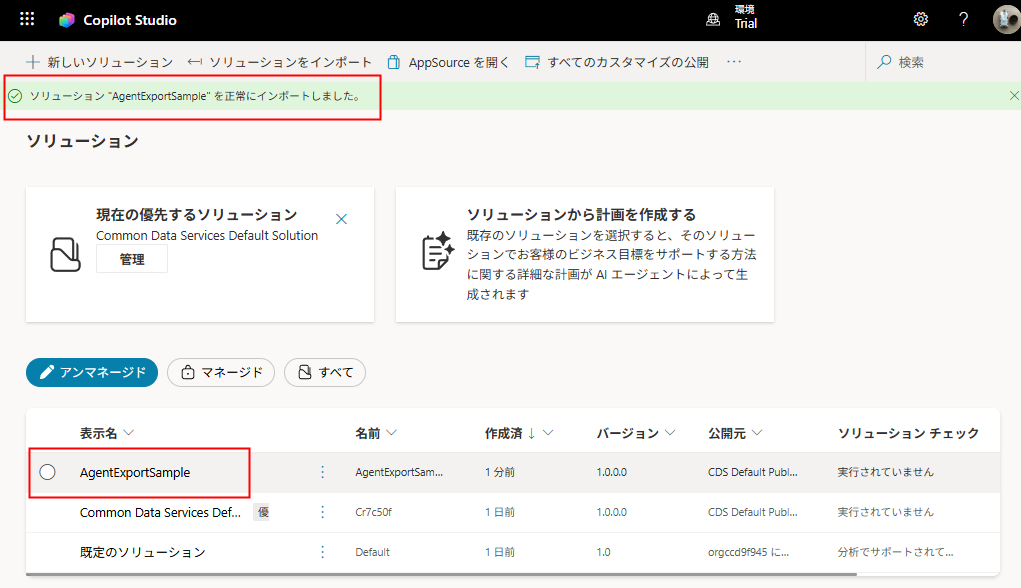Open the settings gear icon
1021x588 pixels.
tap(920, 19)
